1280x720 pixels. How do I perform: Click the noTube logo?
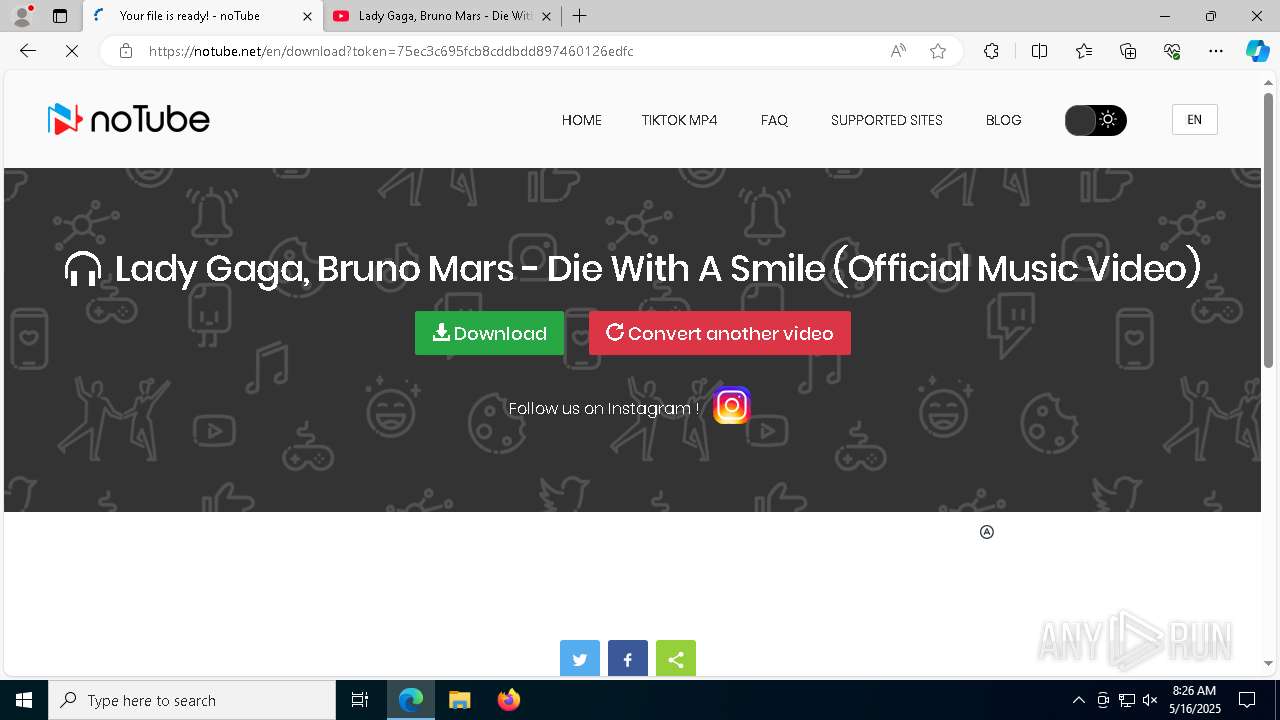[128, 120]
